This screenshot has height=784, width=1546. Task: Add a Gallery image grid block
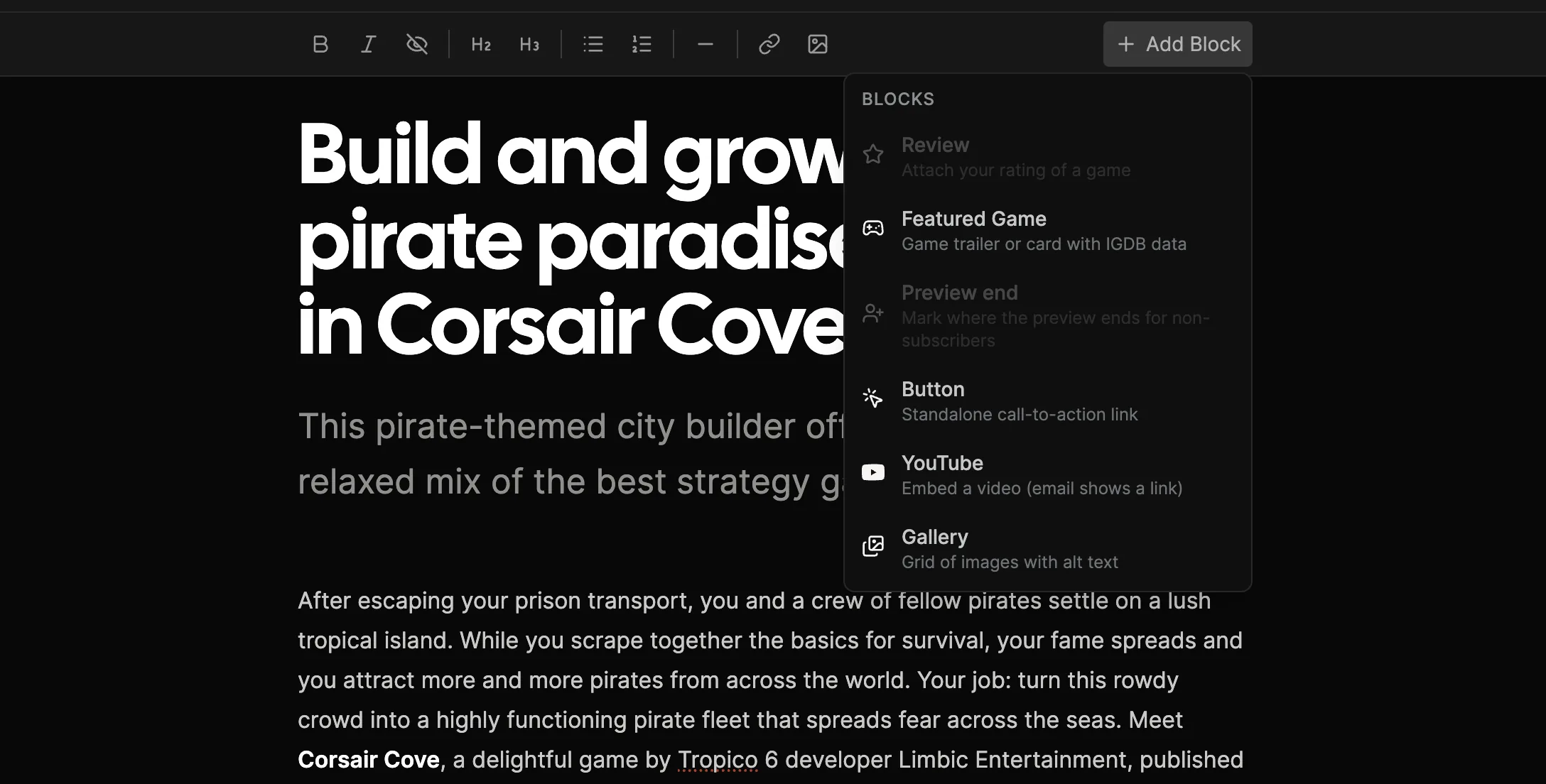pyautogui.click(x=1047, y=549)
